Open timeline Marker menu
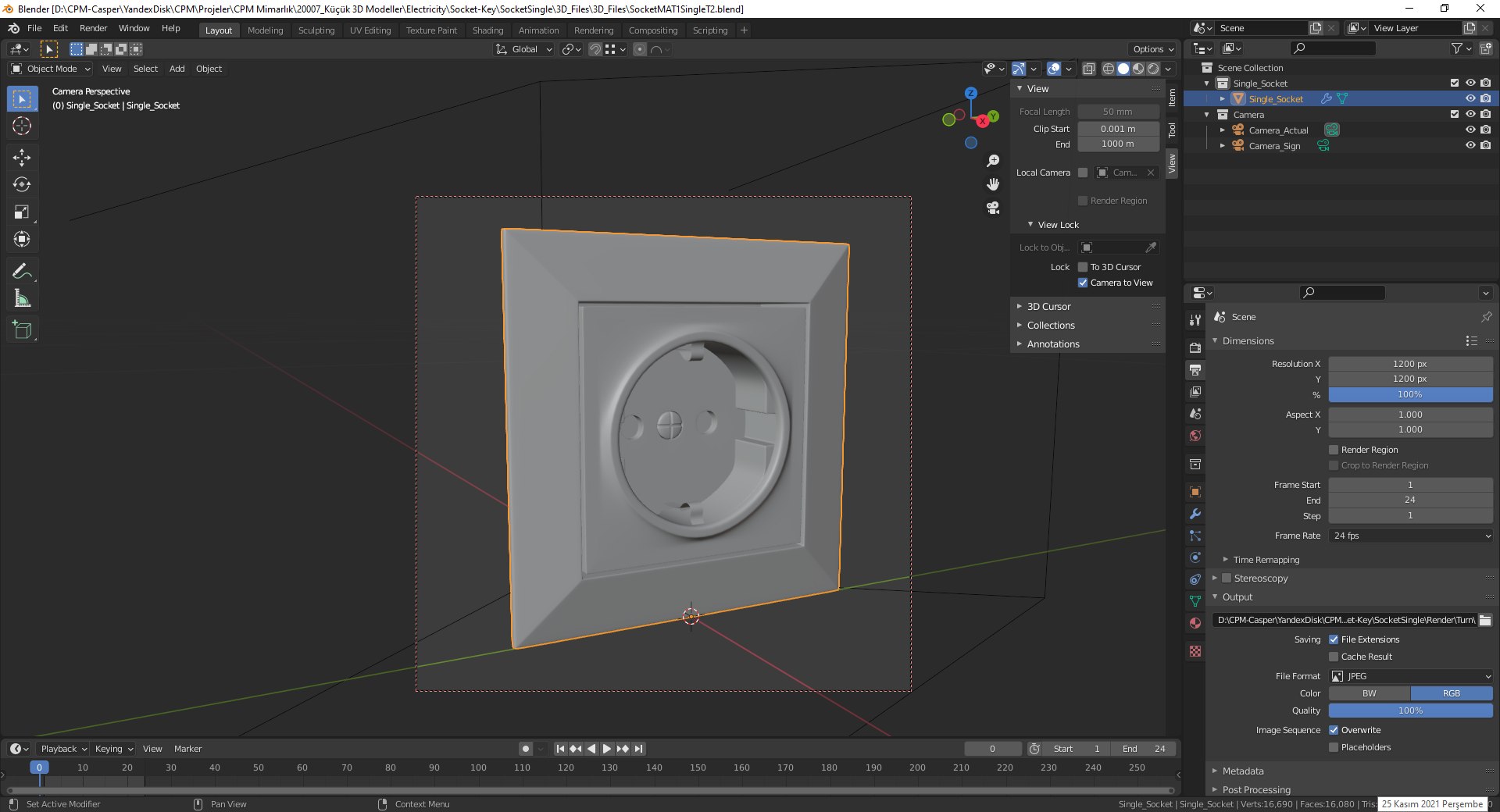This screenshot has height=812, width=1500. click(x=187, y=749)
